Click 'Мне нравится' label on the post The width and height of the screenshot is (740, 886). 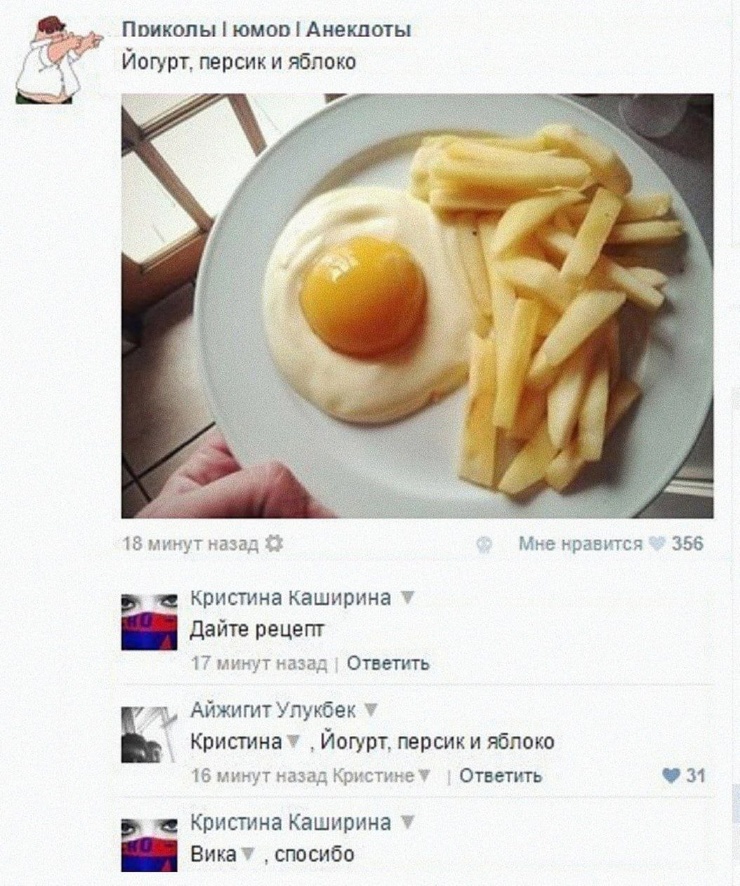(x=581, y=544)
